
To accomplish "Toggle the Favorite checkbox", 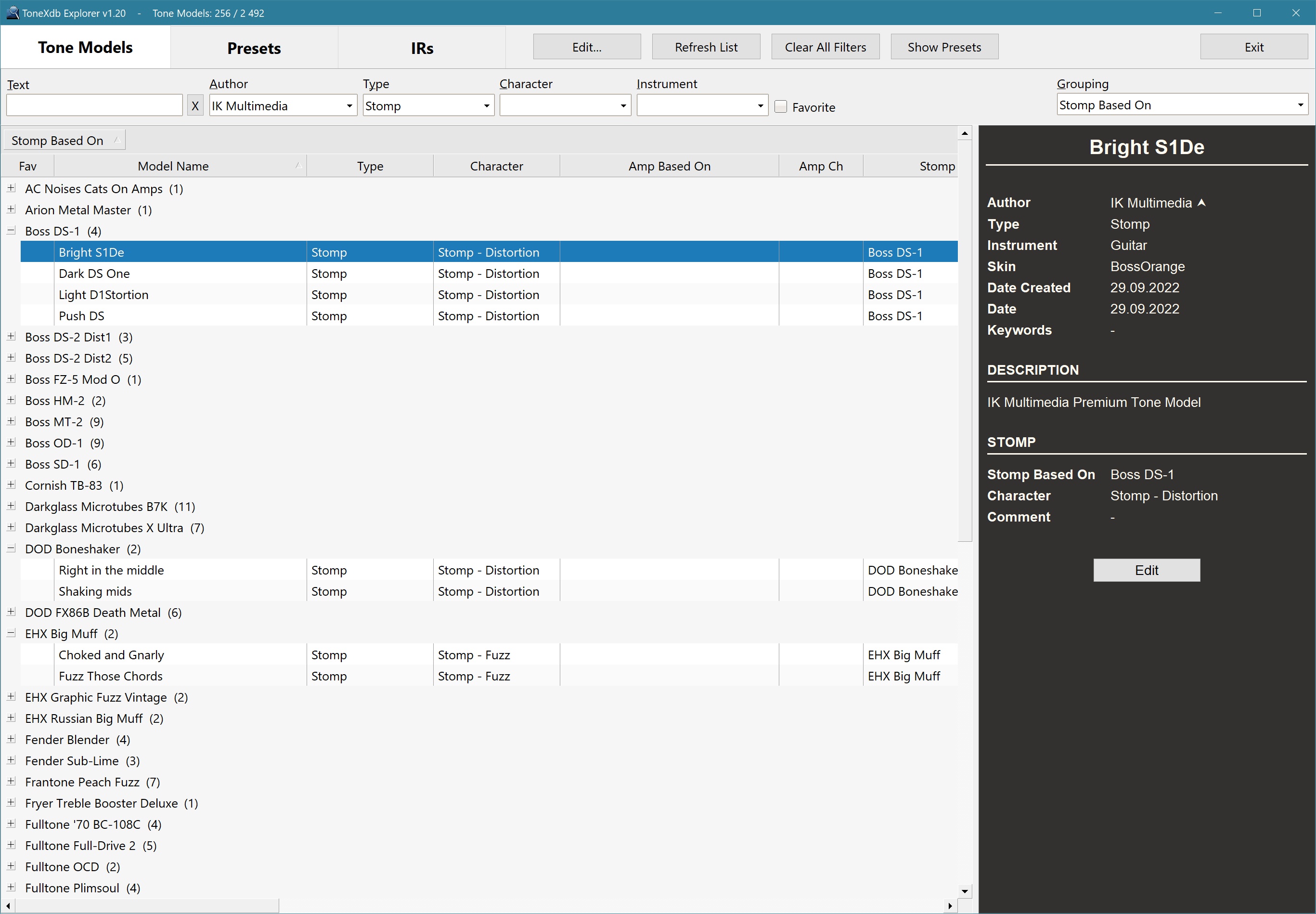I will click(780, 106).
